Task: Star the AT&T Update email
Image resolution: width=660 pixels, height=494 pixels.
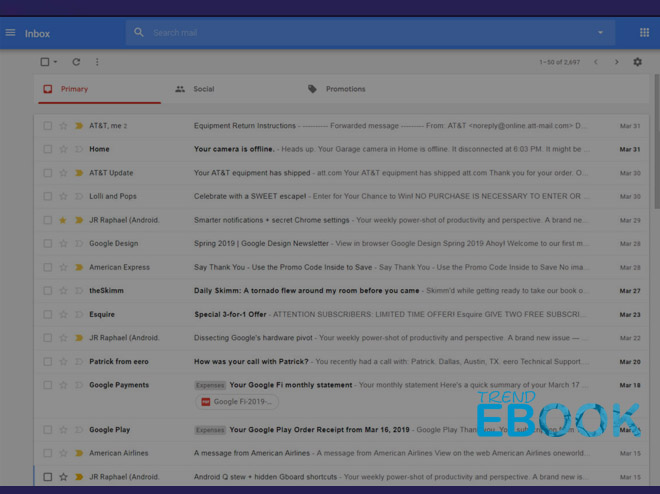Action: [63, 173]
